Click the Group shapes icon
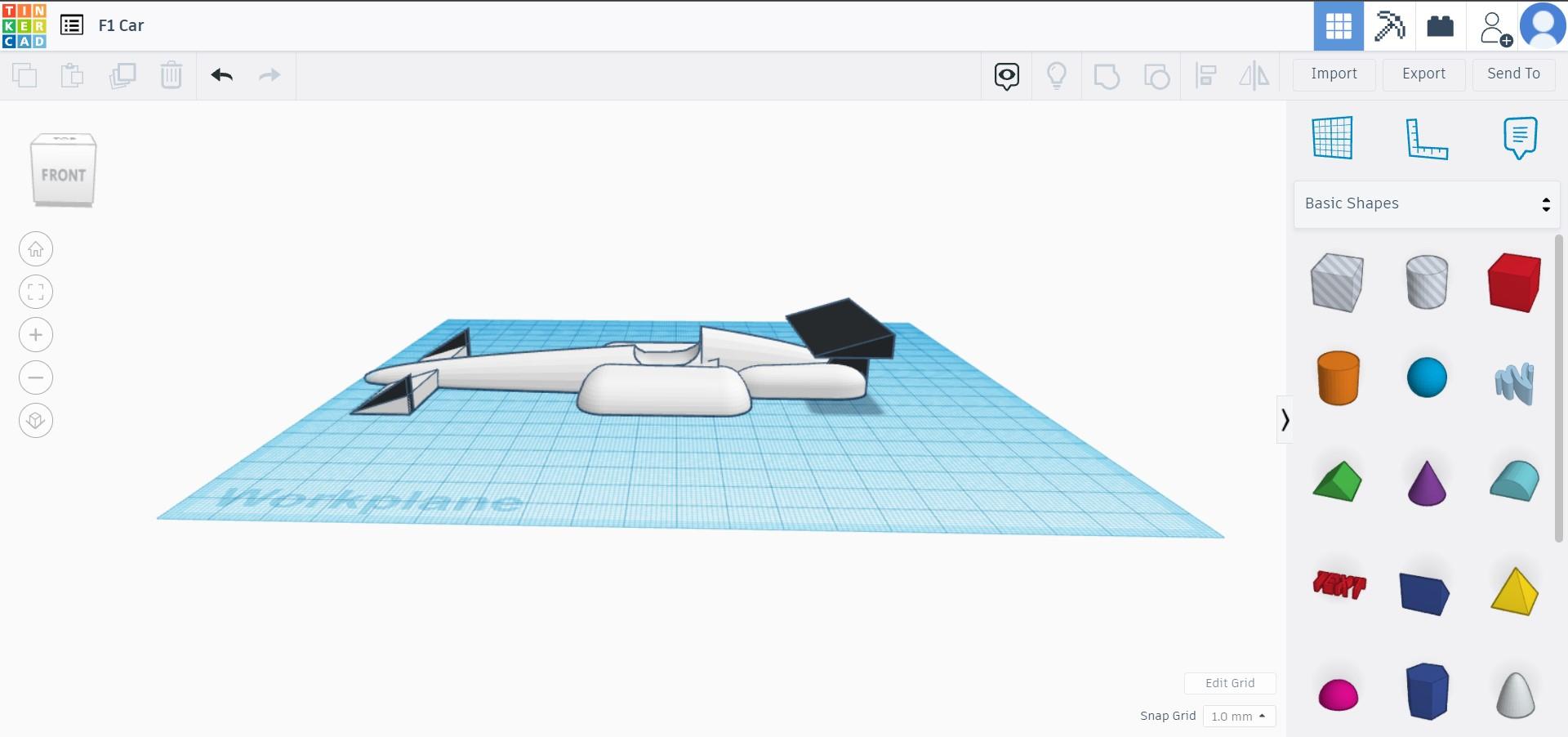1568x737 pixels. [1107, 76]
